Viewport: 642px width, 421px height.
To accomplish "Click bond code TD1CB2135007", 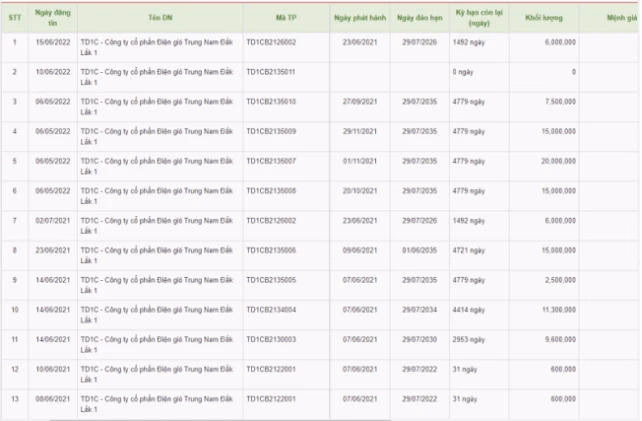I will click(x=271, y=160).
